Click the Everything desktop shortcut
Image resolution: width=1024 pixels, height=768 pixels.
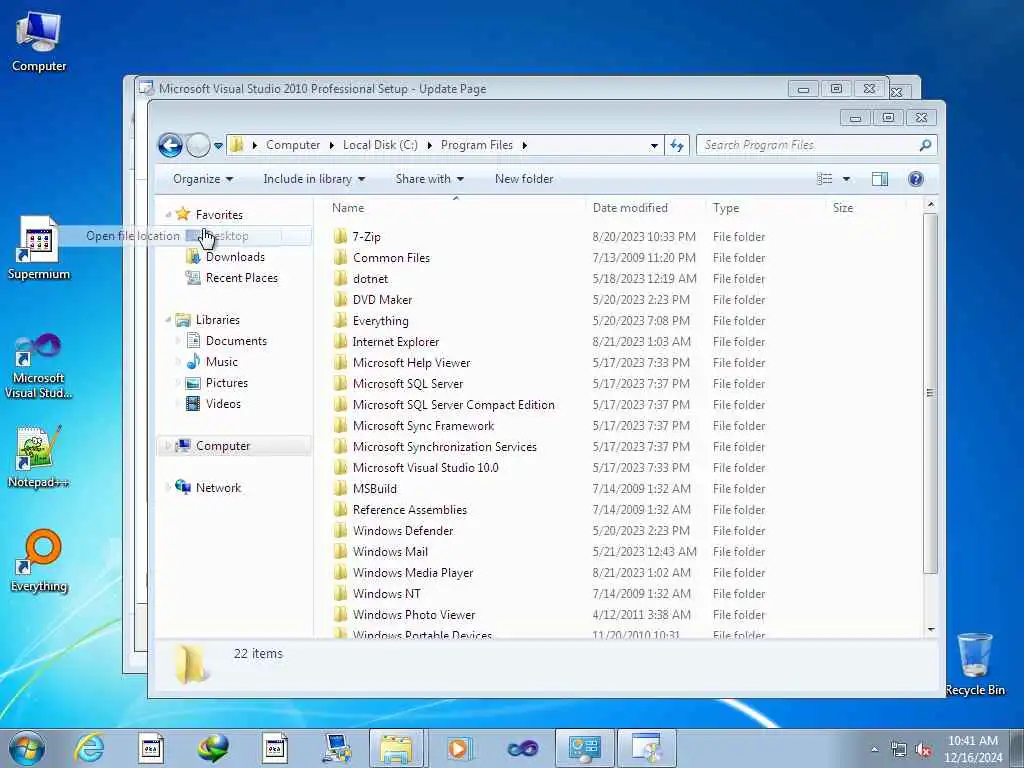39,561
